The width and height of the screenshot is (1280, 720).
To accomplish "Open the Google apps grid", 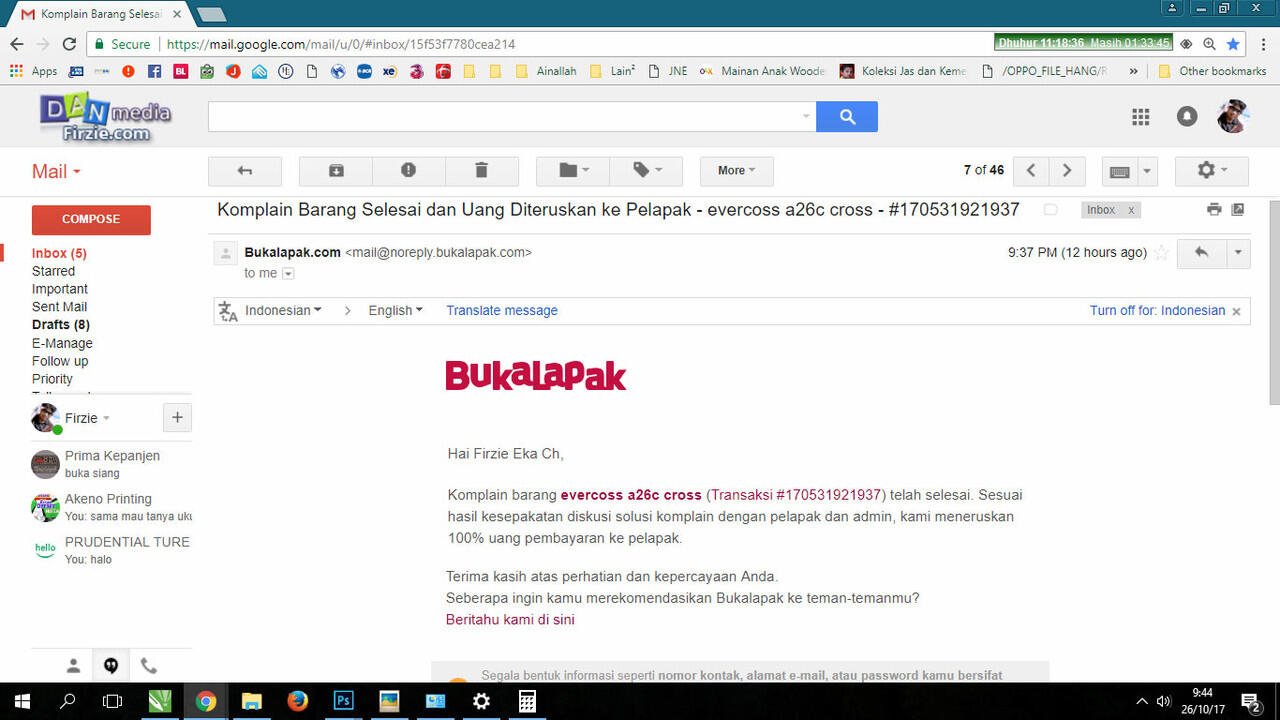I will 1141,117.
